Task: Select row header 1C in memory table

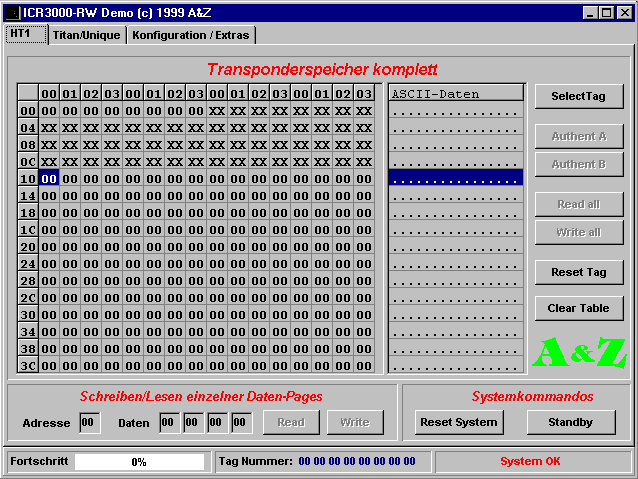Action: click(x=28, y=230)
